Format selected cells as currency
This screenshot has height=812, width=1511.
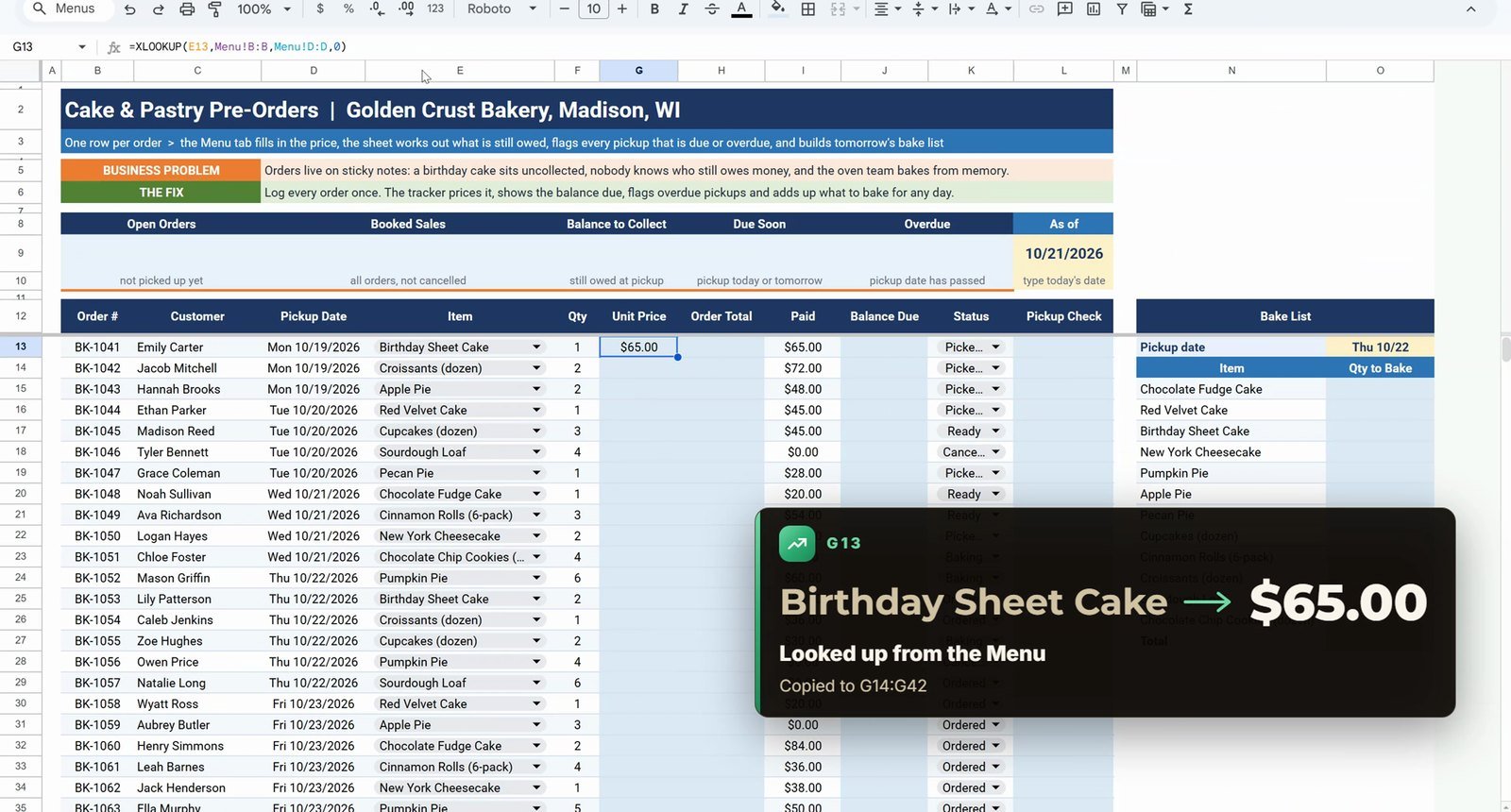pyautogui.click(x=320, y=8)
